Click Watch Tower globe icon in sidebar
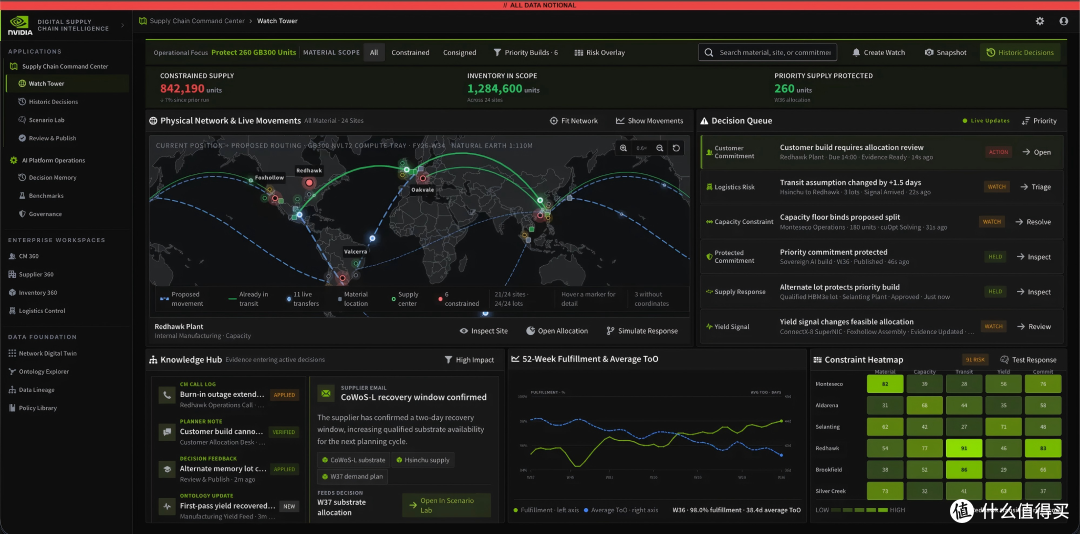 [22, 83]
